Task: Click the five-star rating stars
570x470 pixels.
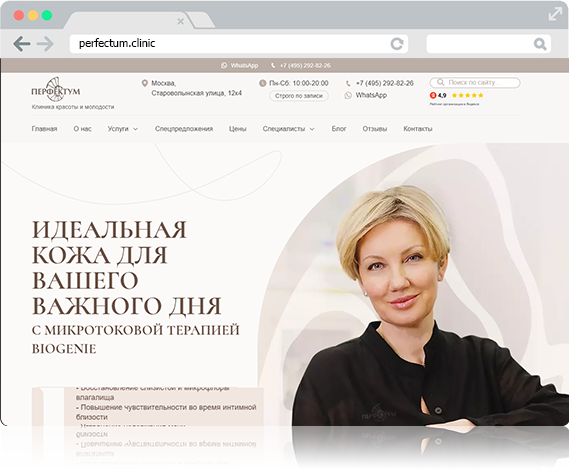Action: click(467, 95)
